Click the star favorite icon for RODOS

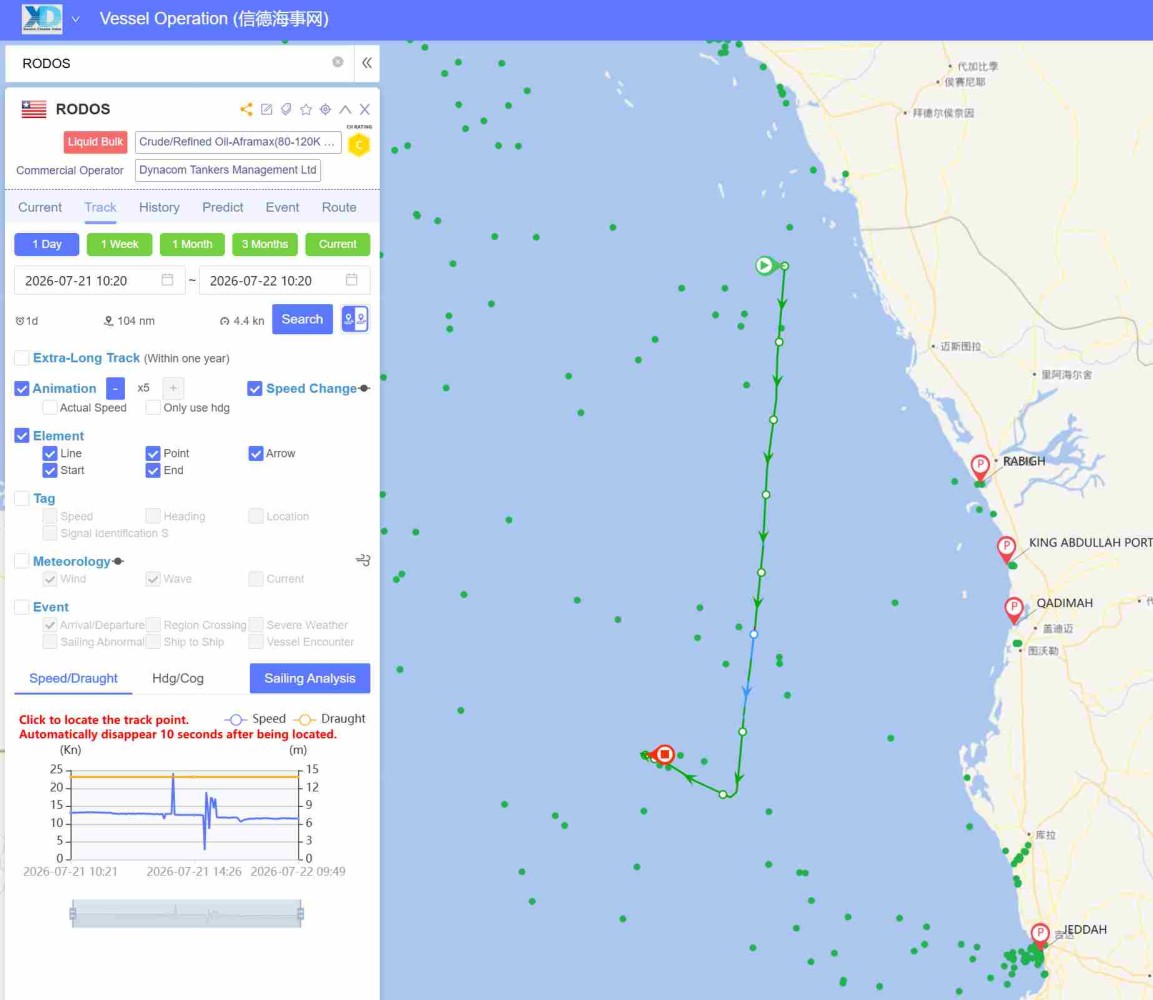pyautogui.click(x=306, y=110)
